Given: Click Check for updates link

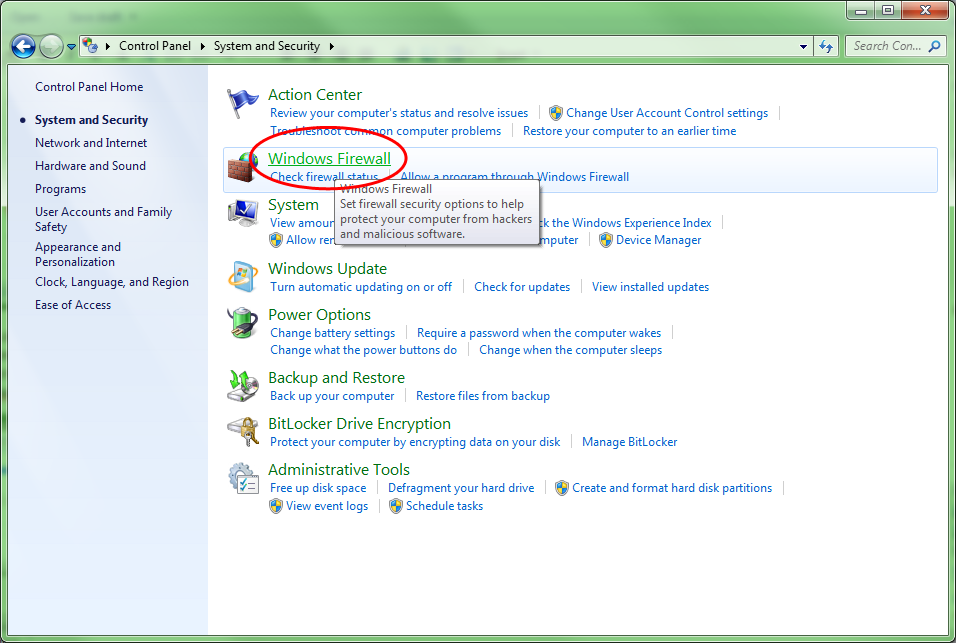Looking at the screenshot, I should click(x=522, y=287).
